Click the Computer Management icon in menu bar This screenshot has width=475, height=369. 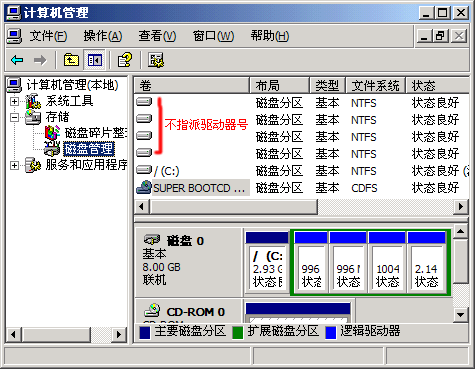[x=14, y=36]
